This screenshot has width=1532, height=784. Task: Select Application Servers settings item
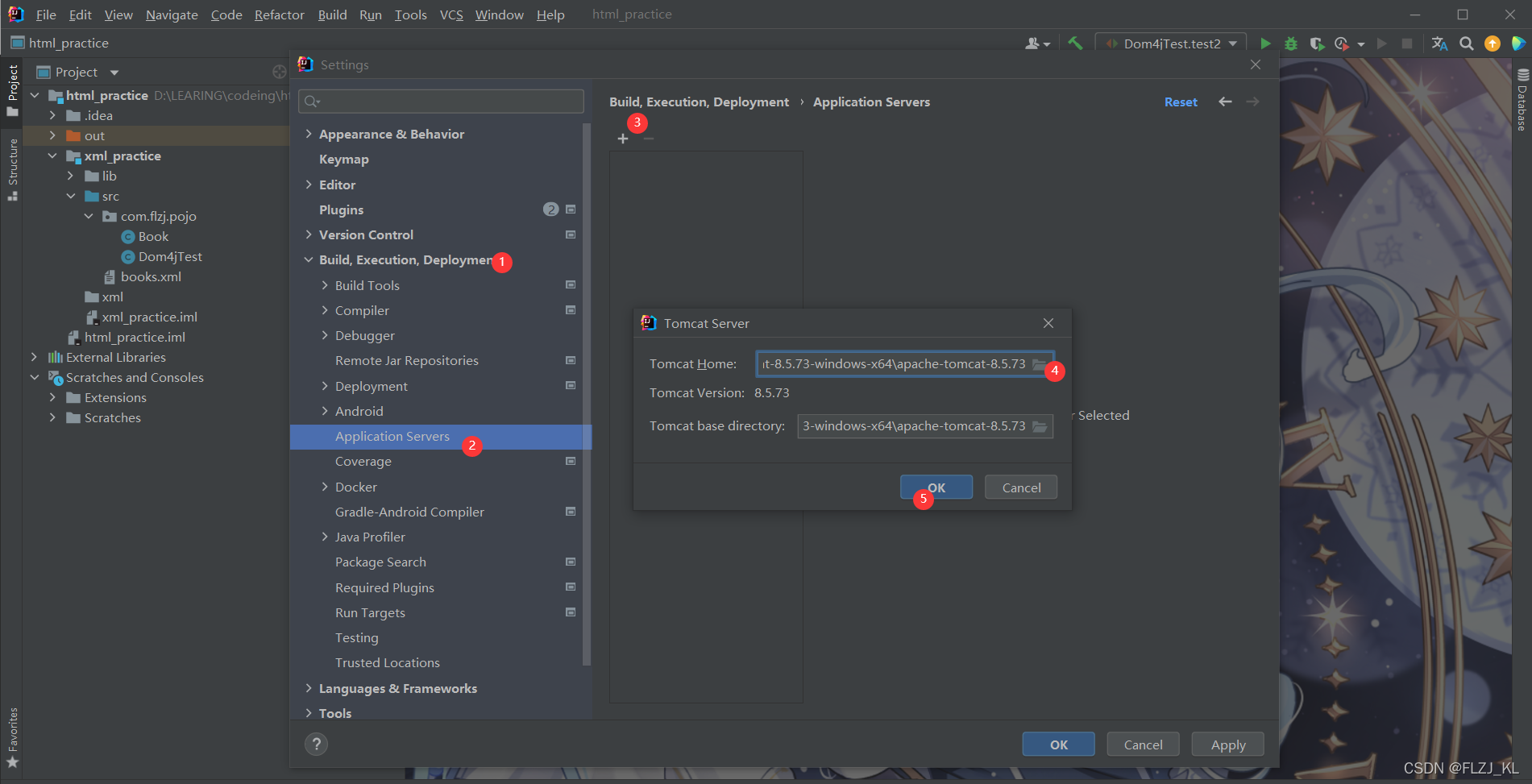(x=441, y=437)
